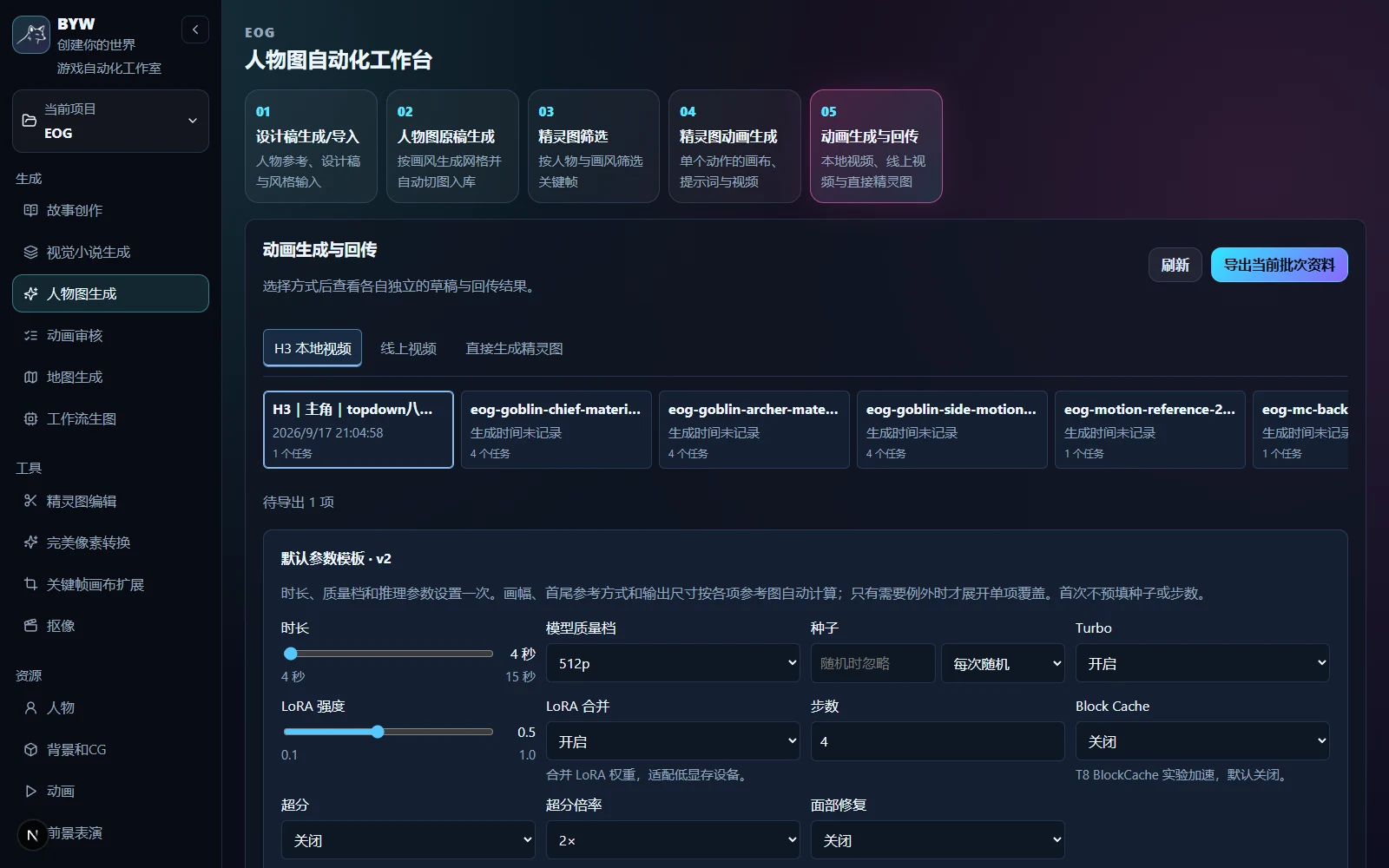
Task: Open the 当前项目 EOG project selector
Action: 110,121
